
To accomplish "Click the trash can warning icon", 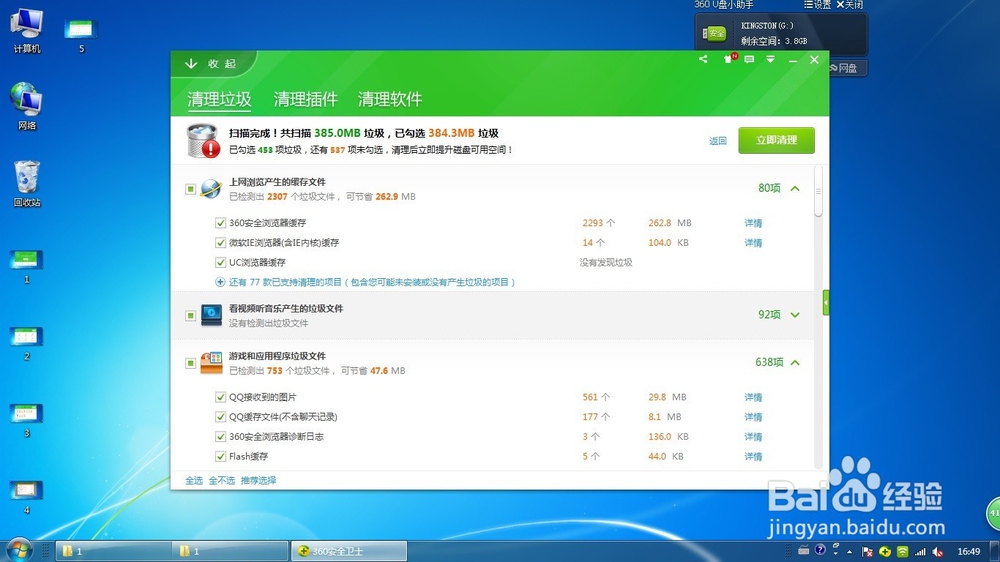I will 203,140.
